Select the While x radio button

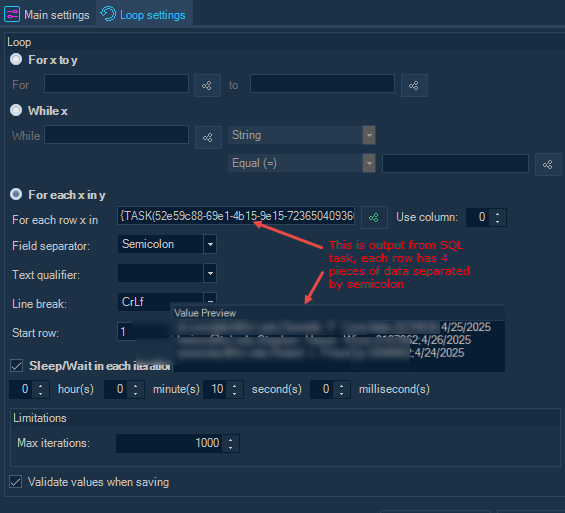point(16,110)
